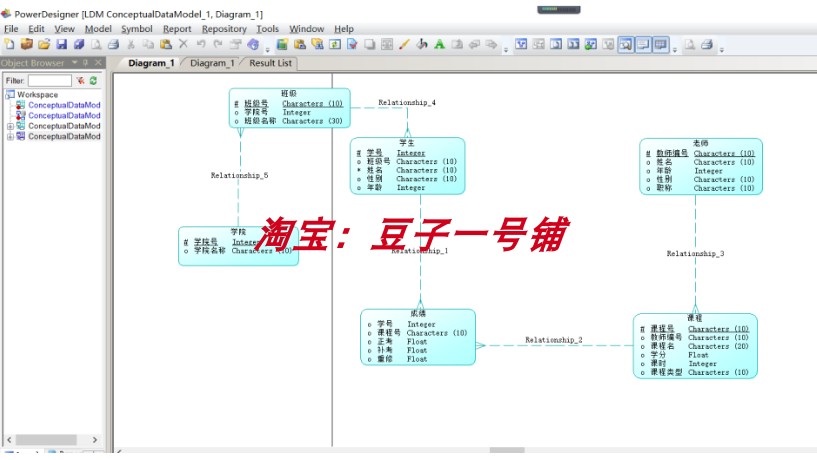
Task: Click the Relationship_2 label
Action: [x=553, y=340]
